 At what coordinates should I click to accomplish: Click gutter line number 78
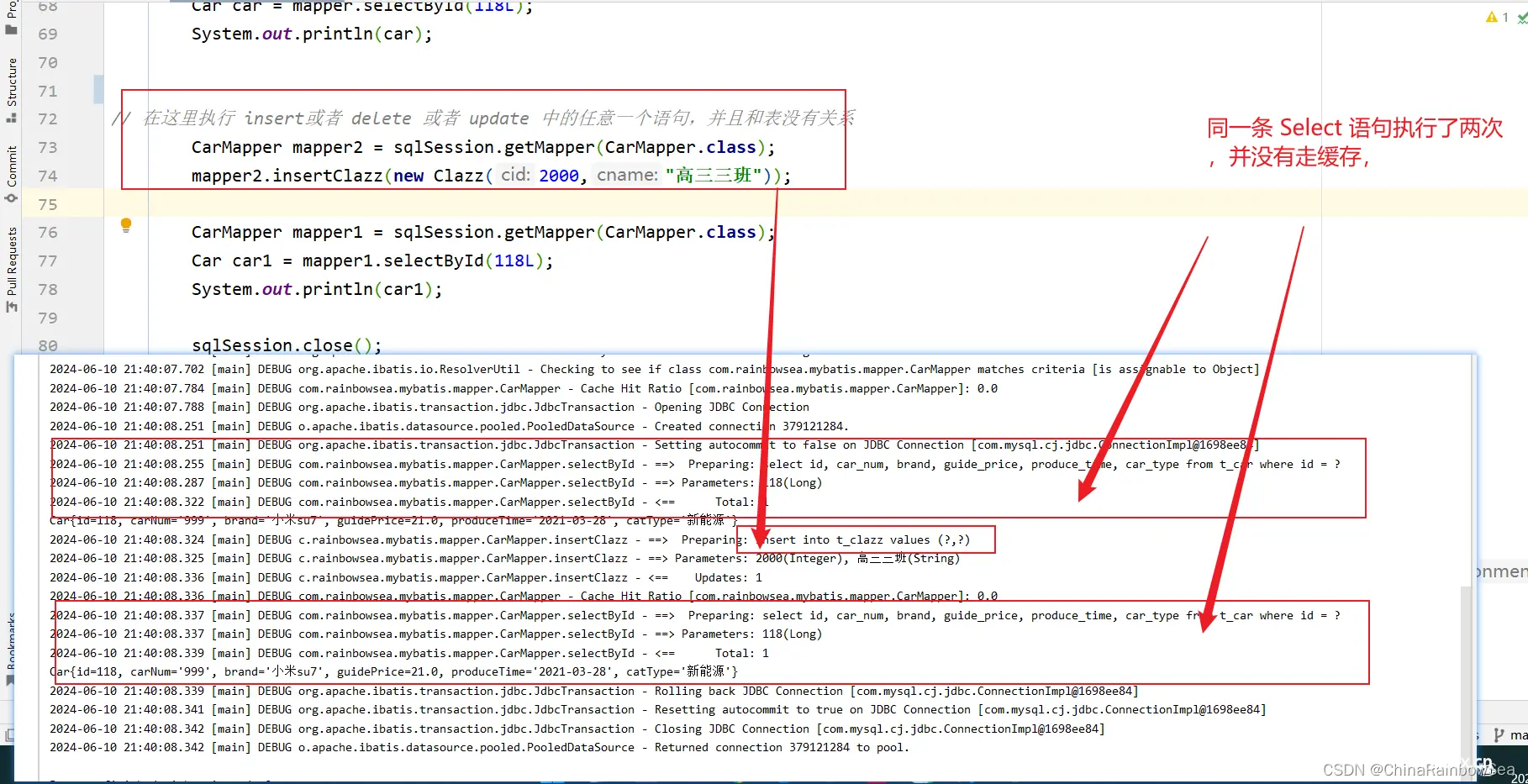[x=48, y=290]
